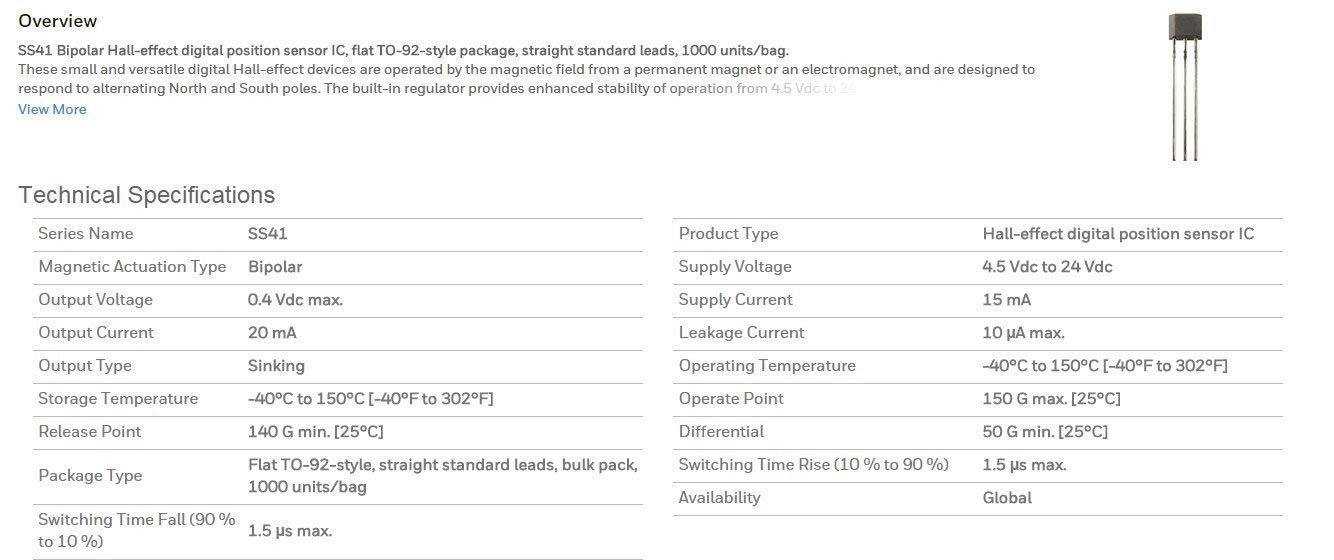Click the Operate Point value 150 G max.
1334x560 pixels.
(1051, 398)
